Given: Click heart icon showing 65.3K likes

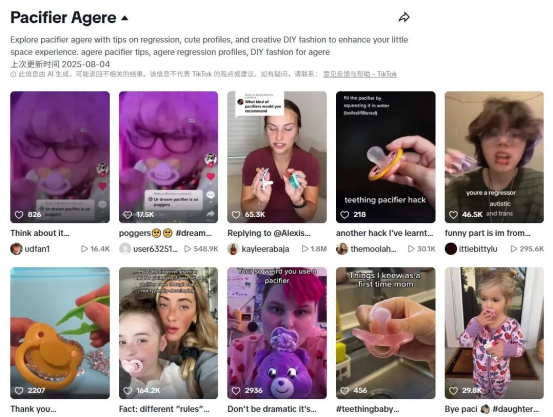Looking at the screenshot, I should [x=236, y=214].
